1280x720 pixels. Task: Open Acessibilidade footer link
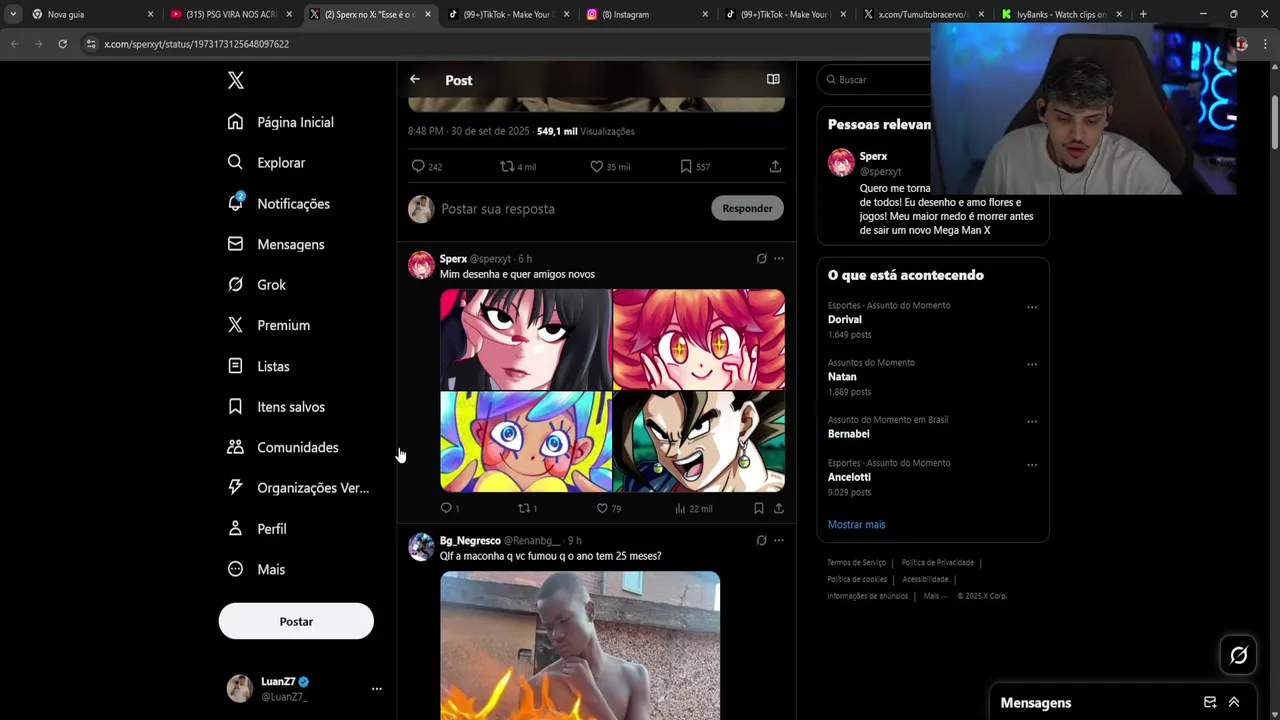pyautogui.click(x=925, y=579)
